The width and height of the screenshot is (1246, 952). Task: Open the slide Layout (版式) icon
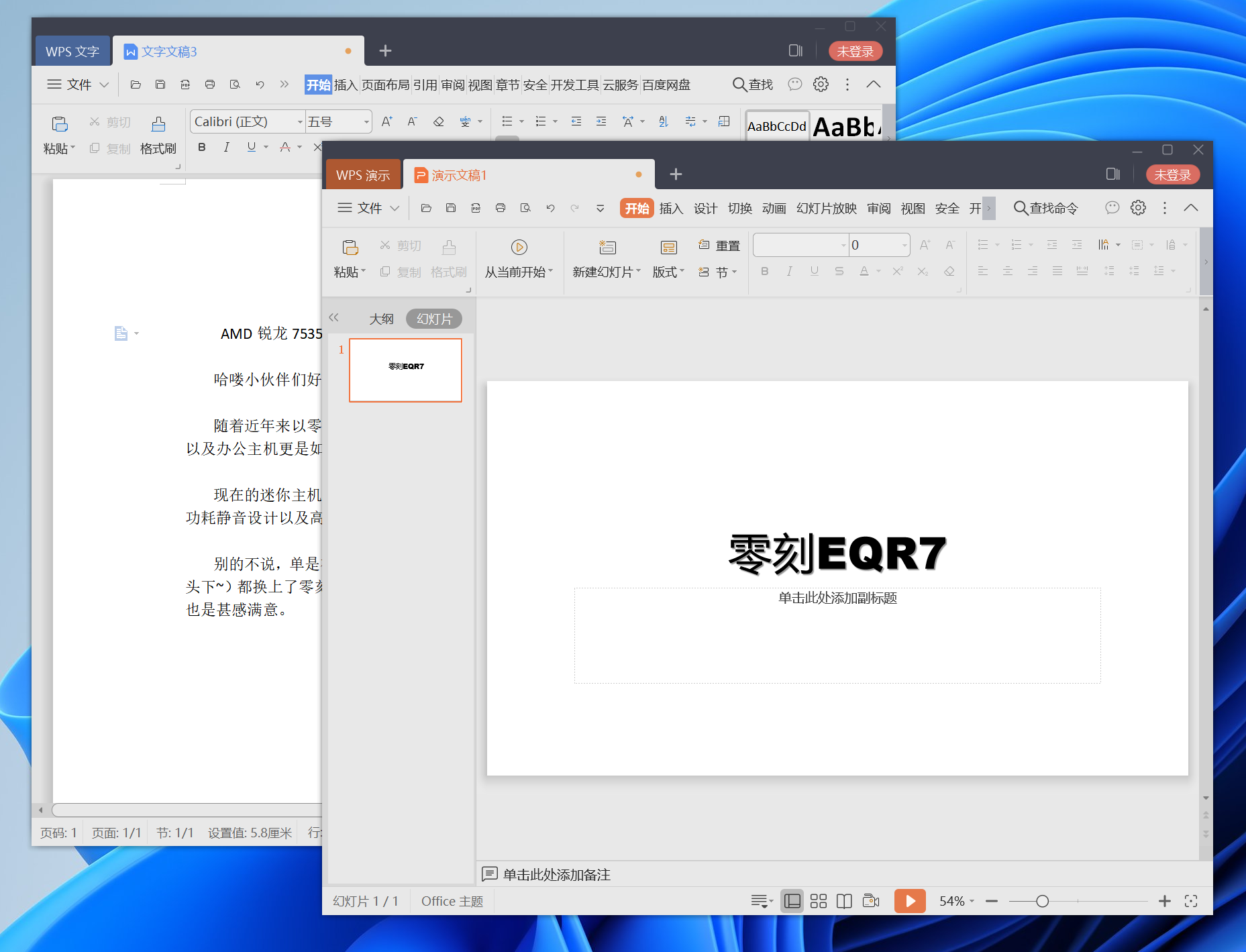(x=668, y=248)
